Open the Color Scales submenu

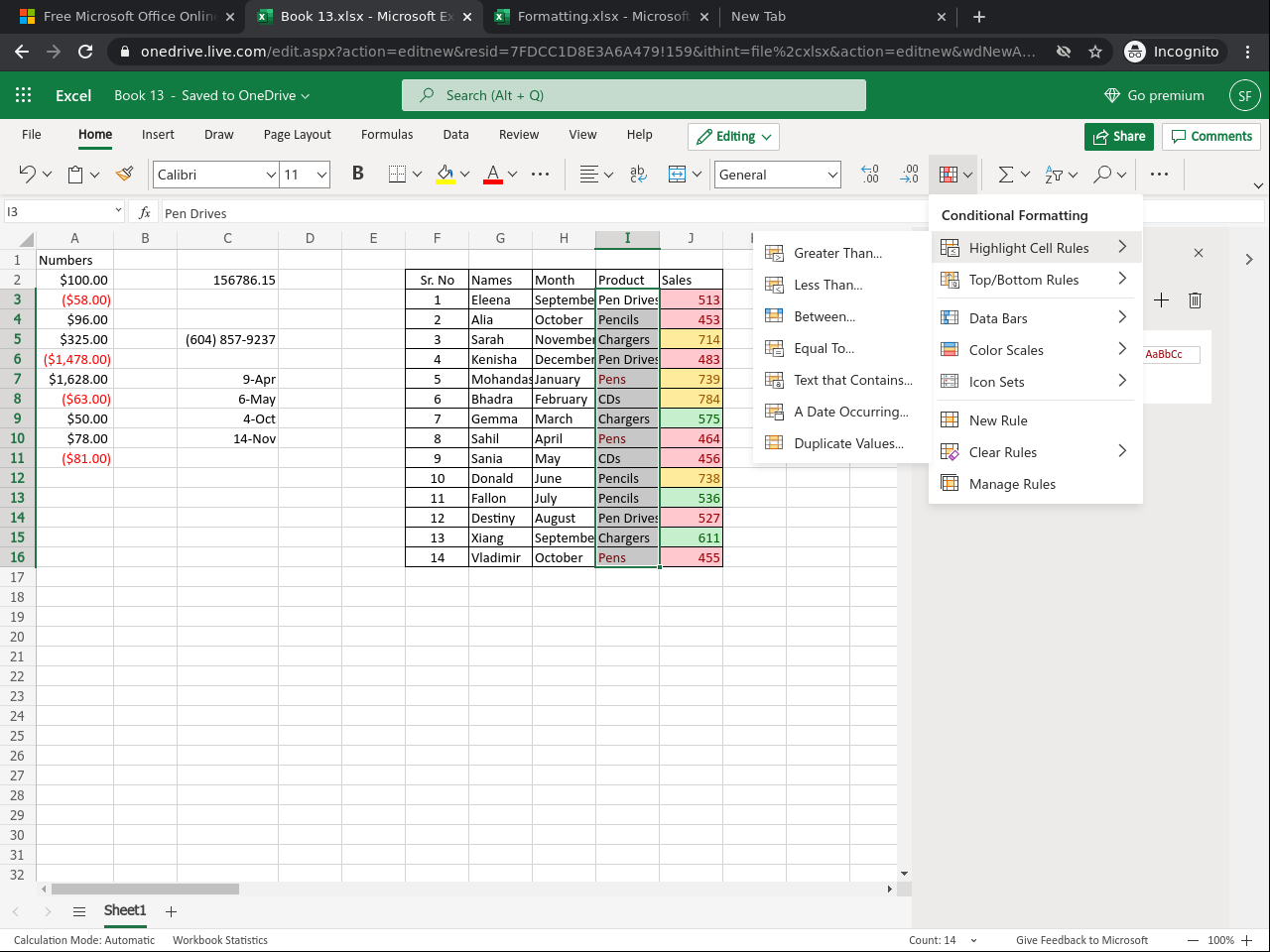click(x=1036, y=350)
